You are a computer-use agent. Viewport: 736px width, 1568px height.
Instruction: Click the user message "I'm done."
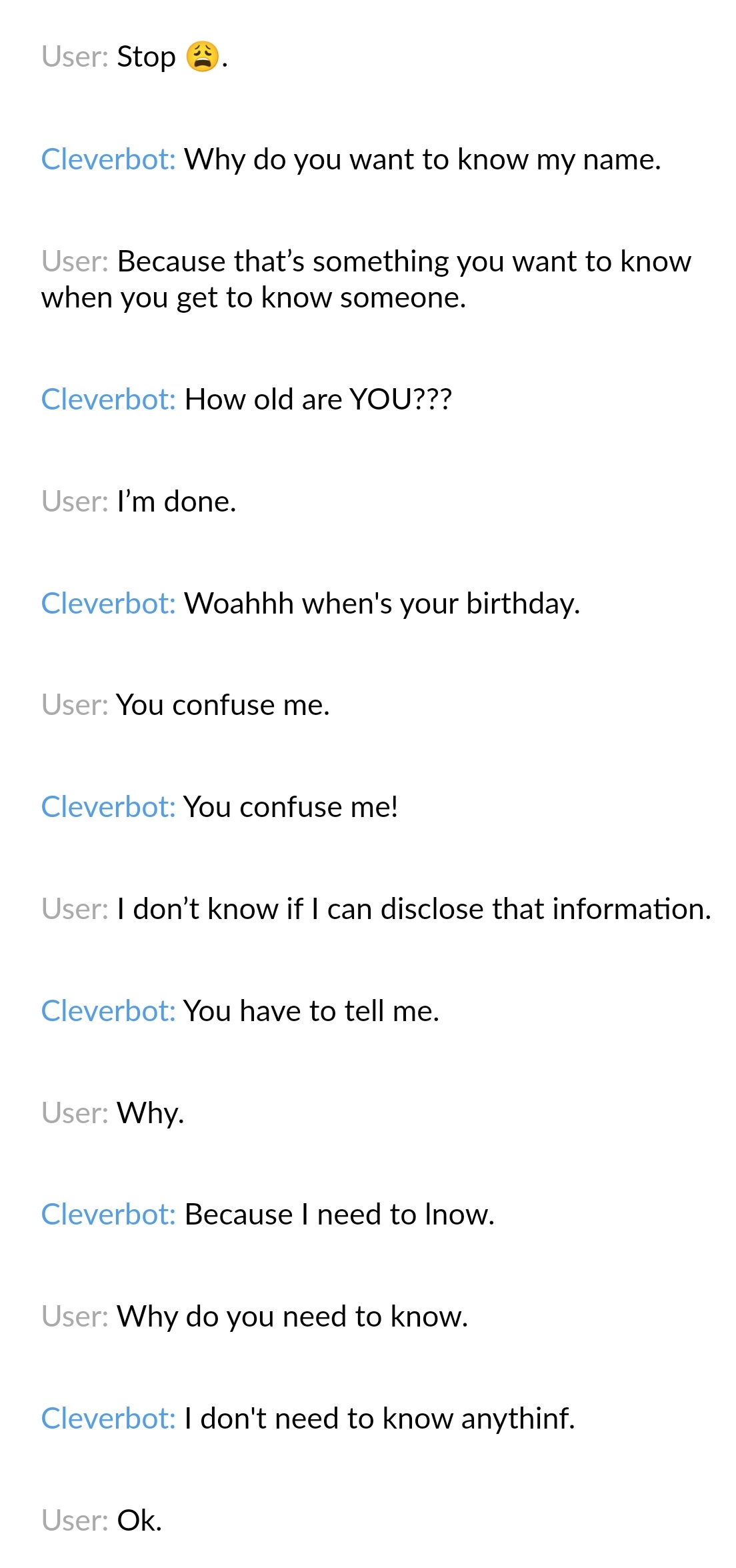[177, 502]
